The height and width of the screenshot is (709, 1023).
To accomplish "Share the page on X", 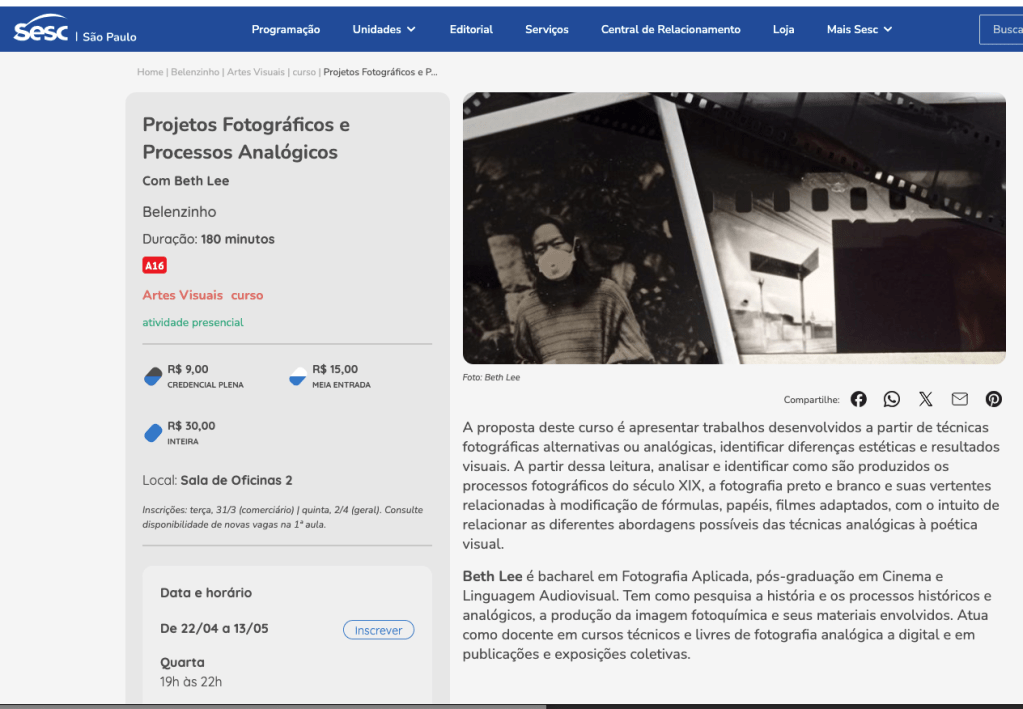I will 926,399.
